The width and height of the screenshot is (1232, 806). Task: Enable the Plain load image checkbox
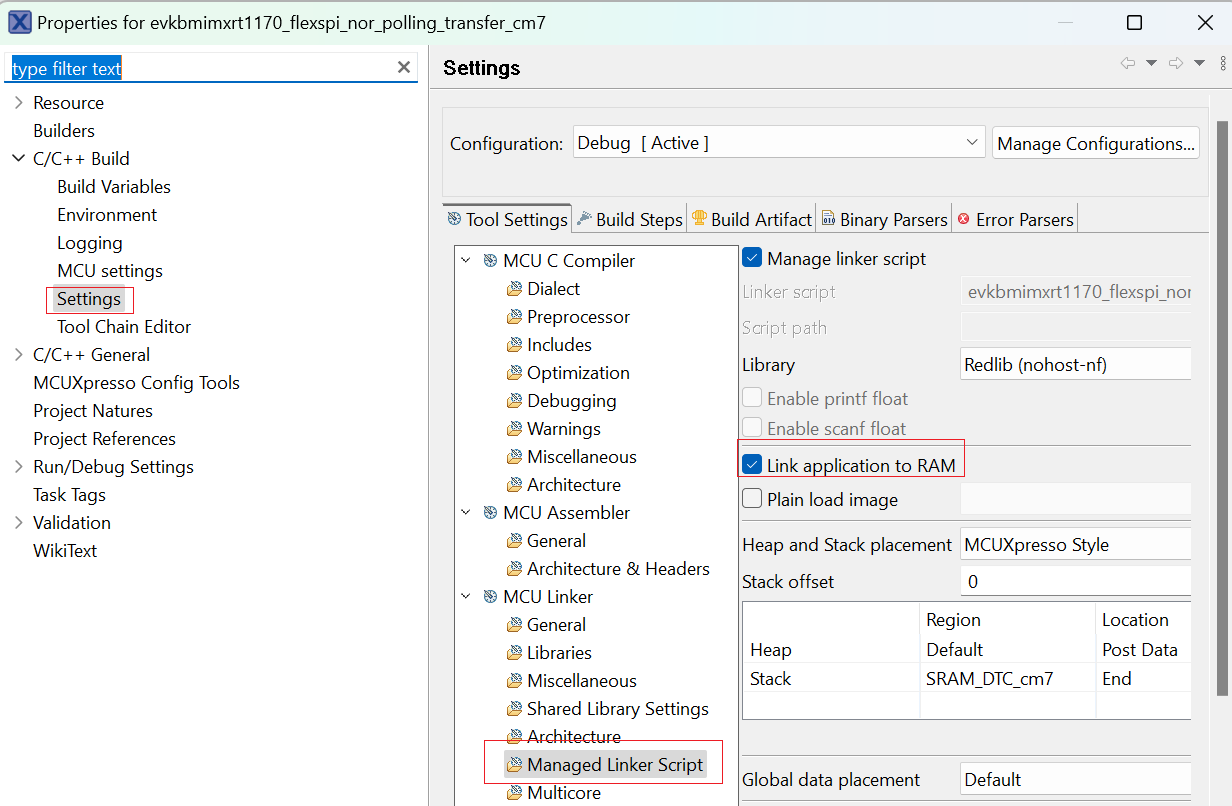(x=753, y=499)
